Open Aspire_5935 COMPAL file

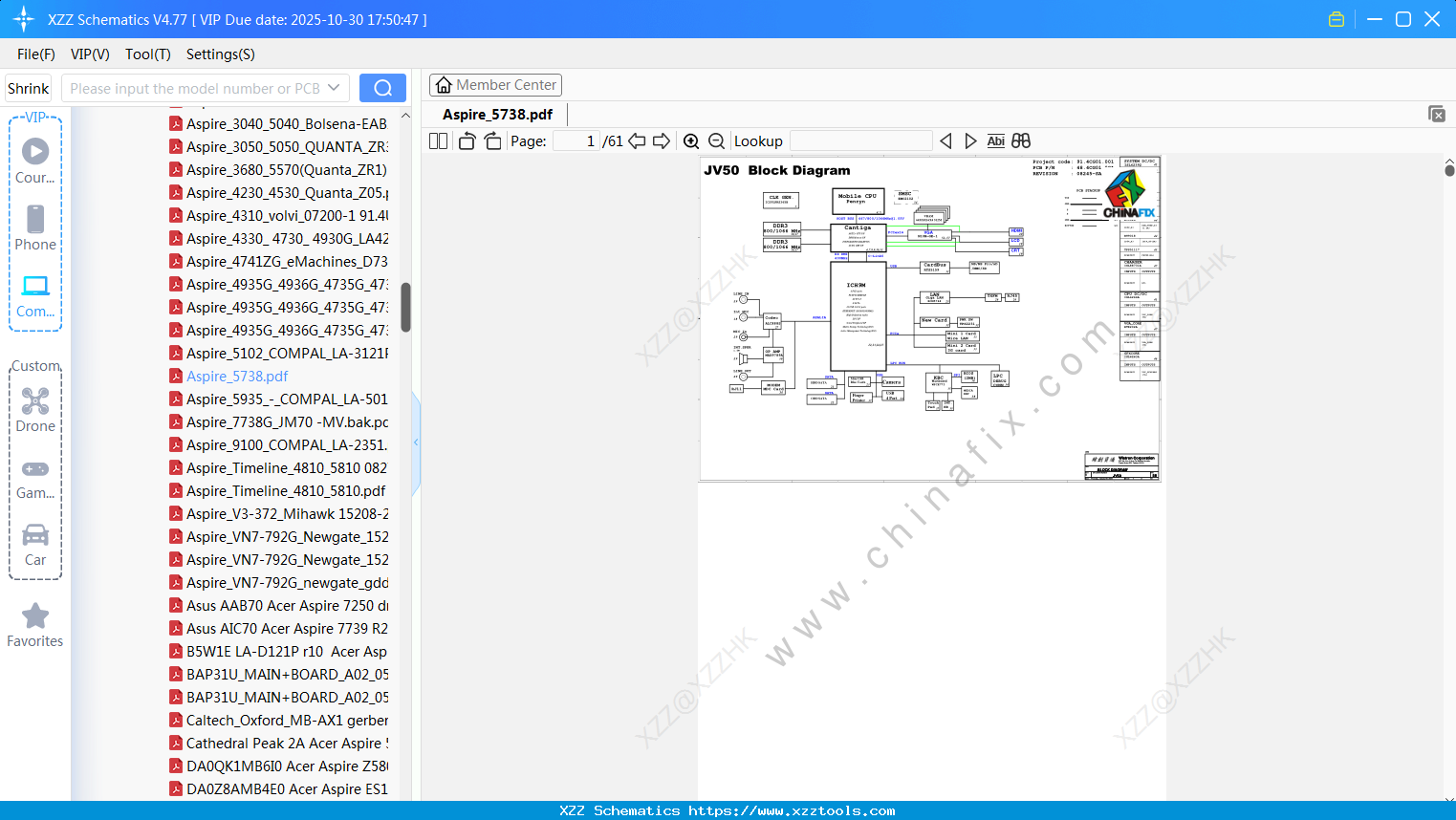click(278, 399)
